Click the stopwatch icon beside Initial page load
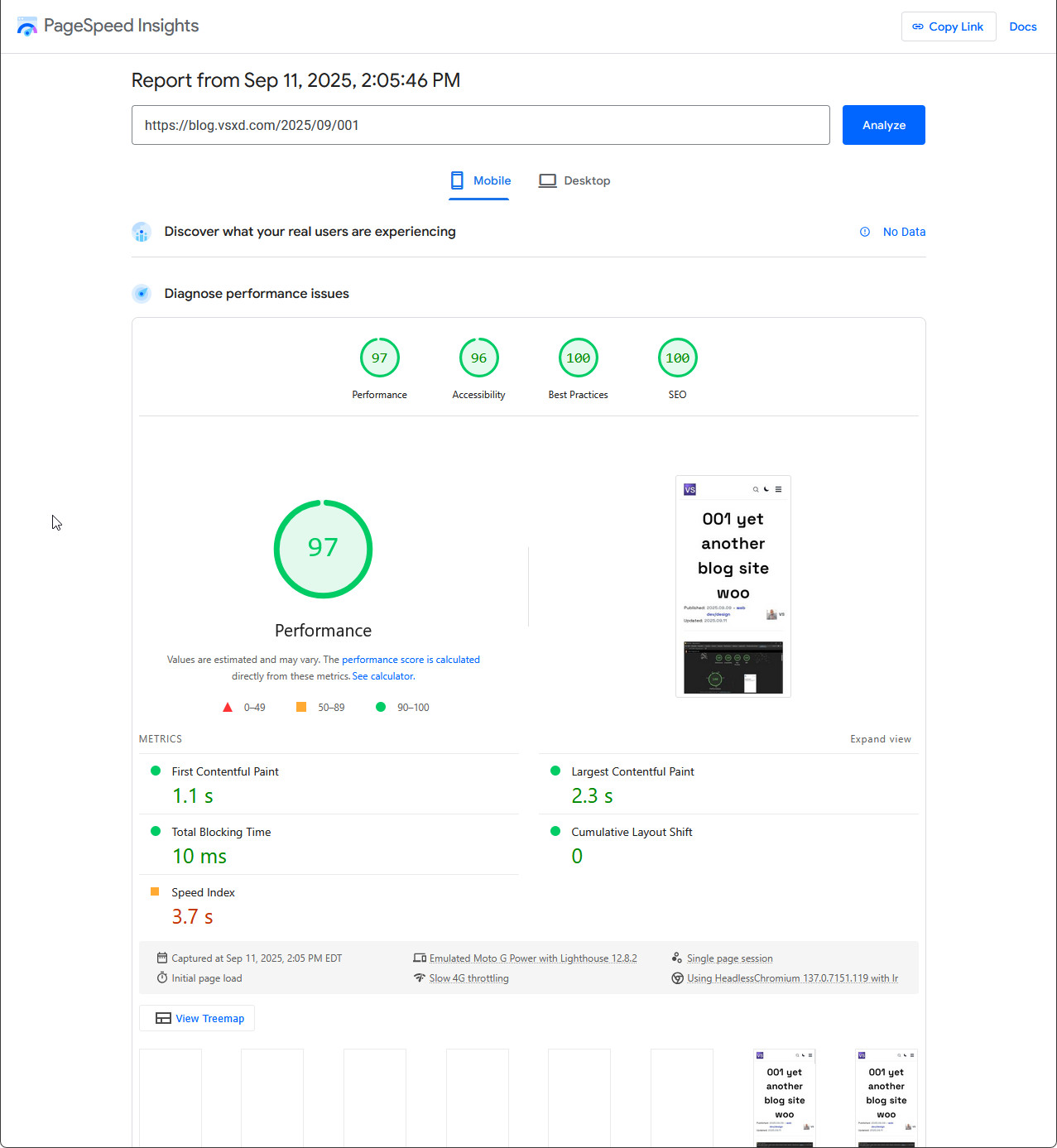Viewport: 1057px width, 1148px height. point(162,977)
